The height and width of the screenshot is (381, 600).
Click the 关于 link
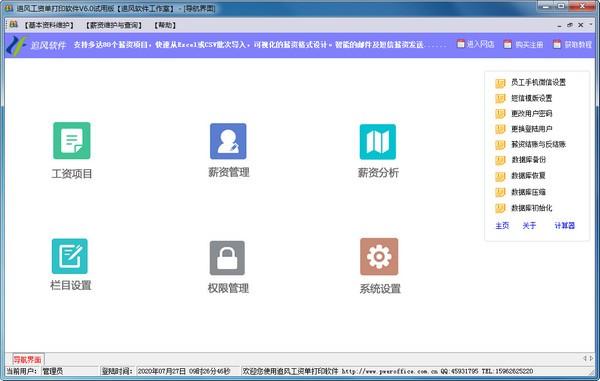[529, 226]
